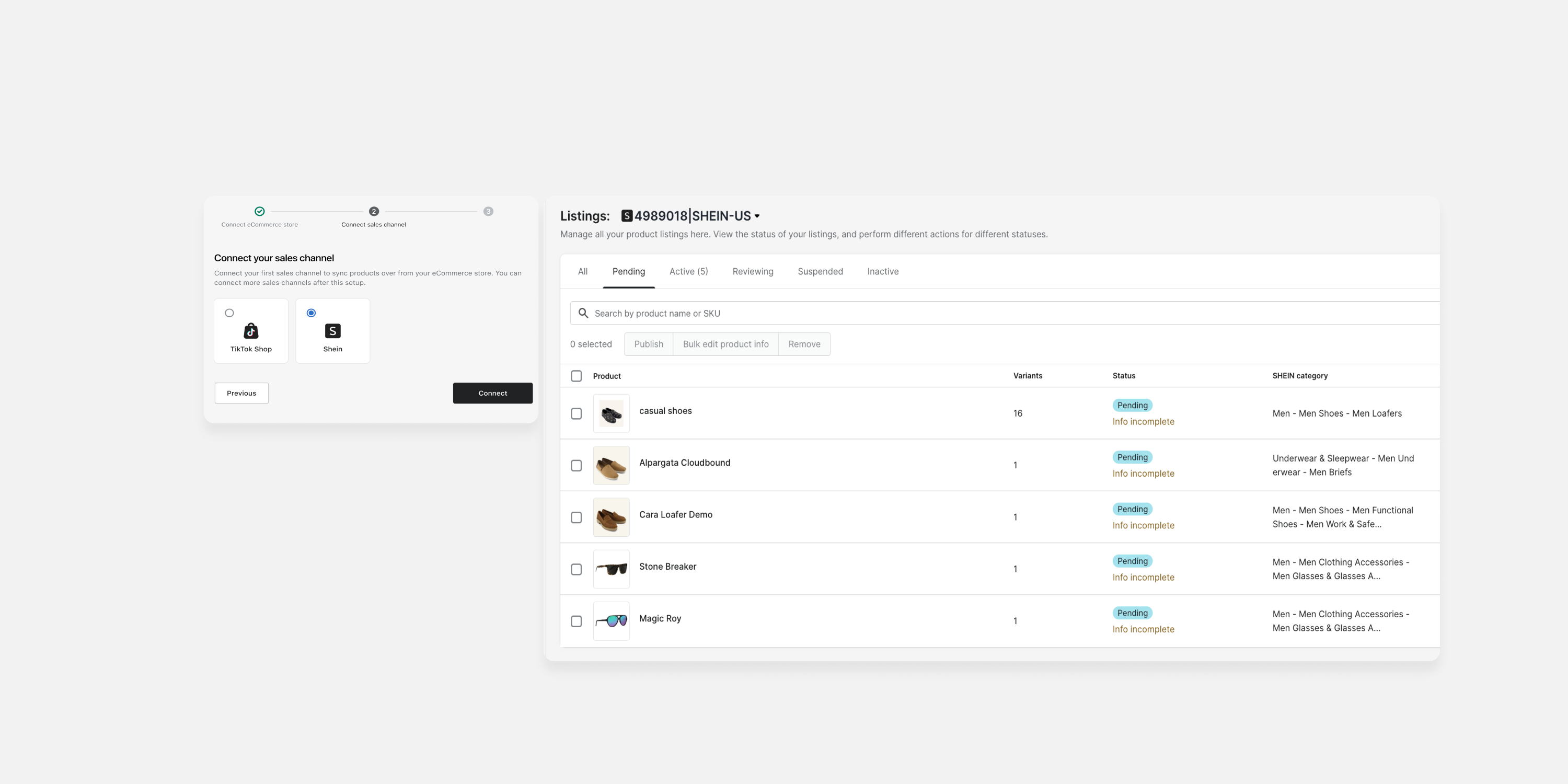Open the Cara Loafer Demo thumbnail
The height and width of the screenshot is (784, 1568).
pyautogui.click(x=611, y=517)
